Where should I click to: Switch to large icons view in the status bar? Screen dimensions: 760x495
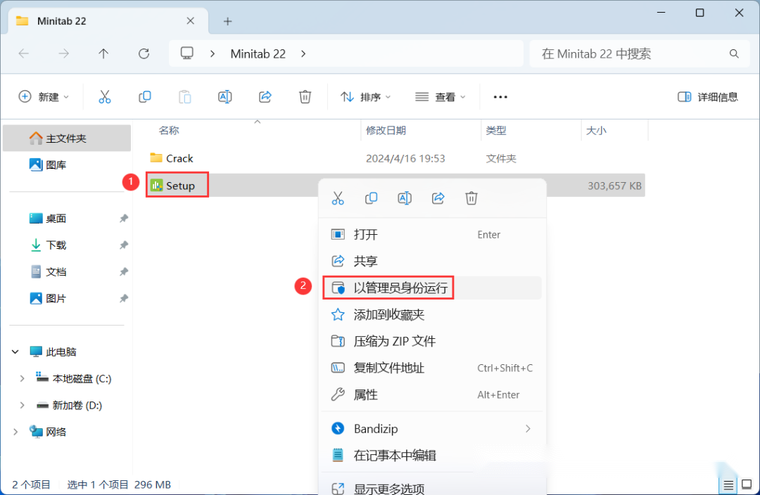(747, 484)
